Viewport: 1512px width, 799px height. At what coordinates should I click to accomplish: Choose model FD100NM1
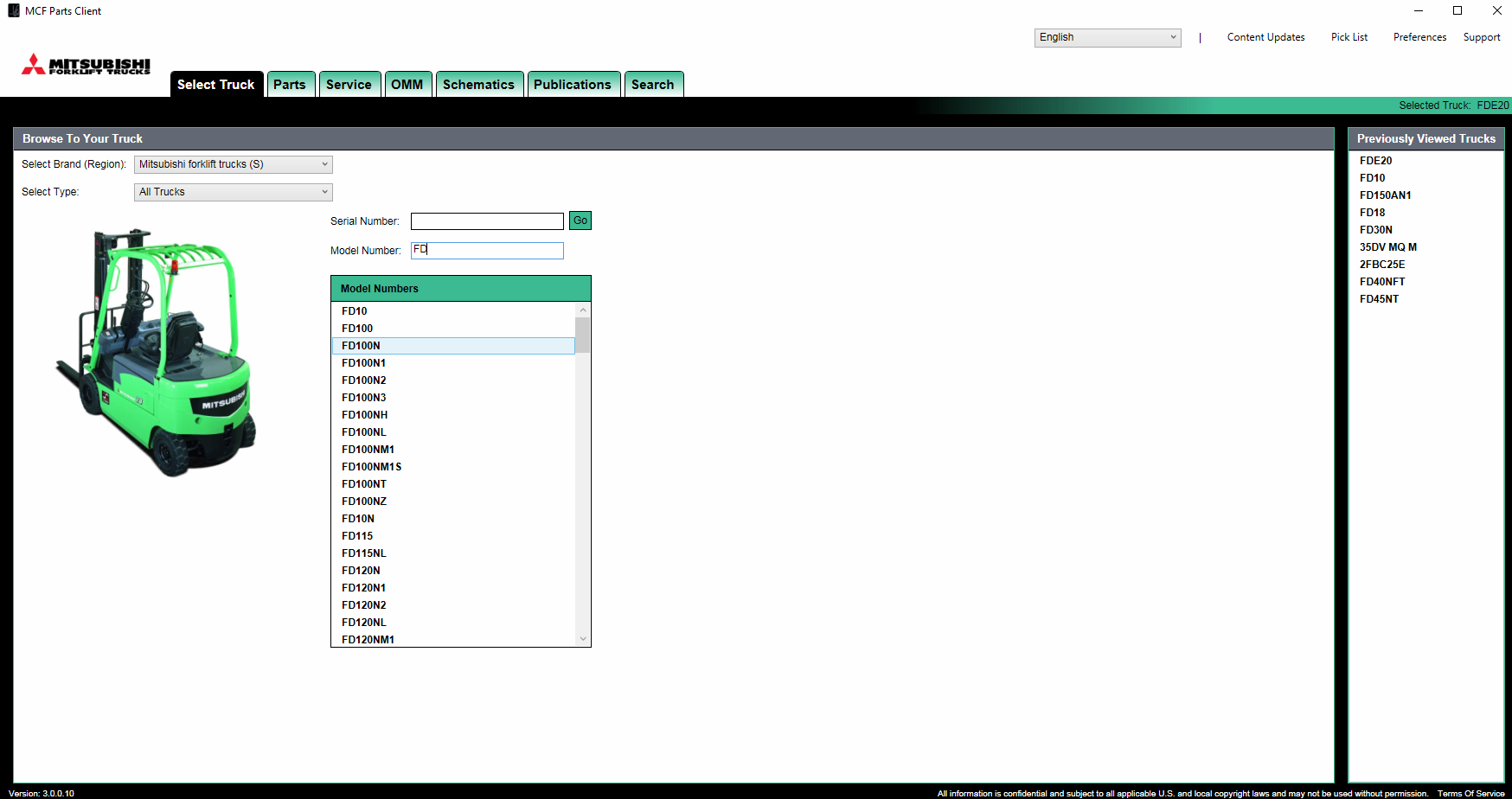point(453,450)
